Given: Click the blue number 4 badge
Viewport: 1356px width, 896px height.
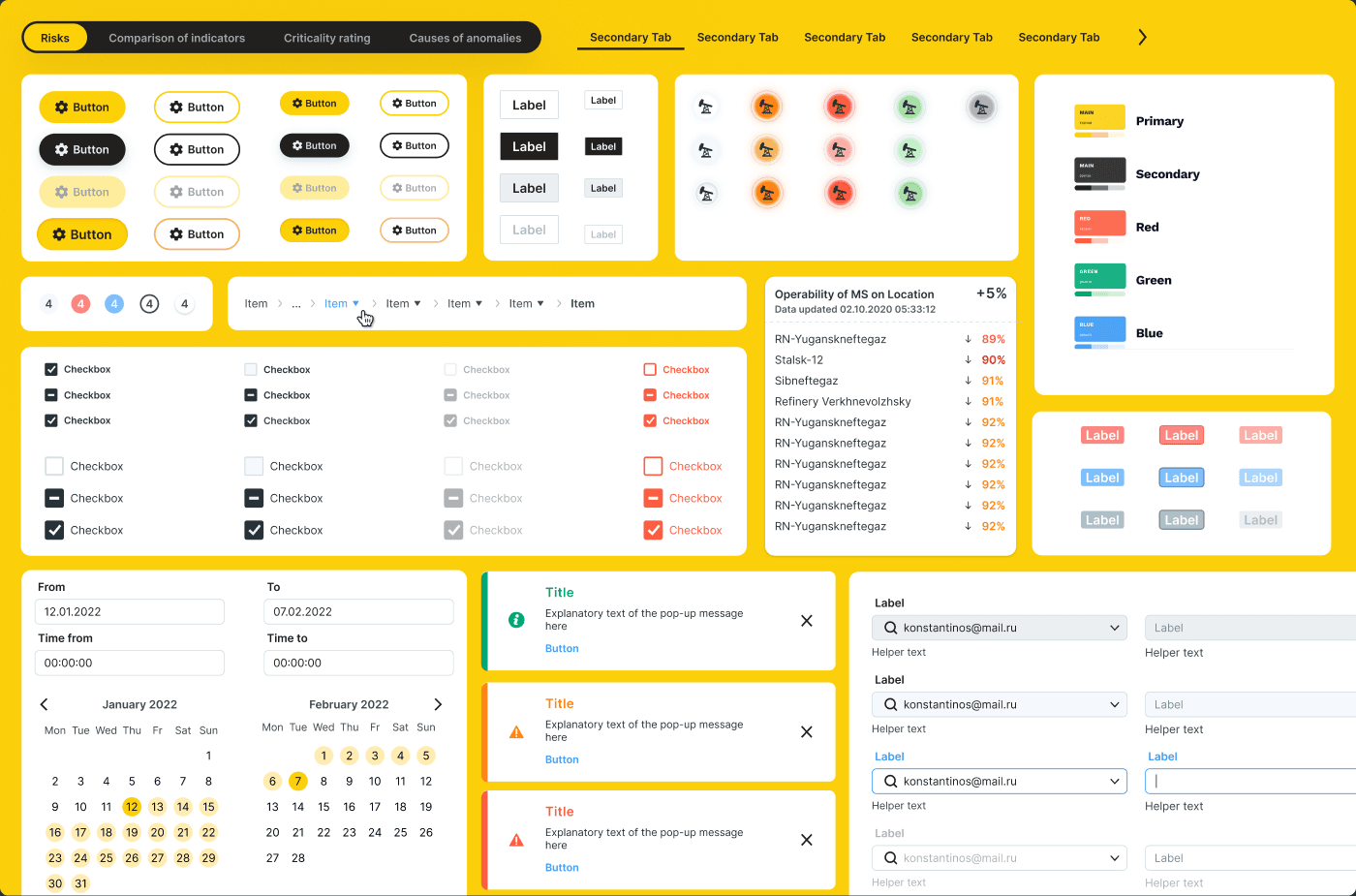Looking at the screenshot, I should pos(114,304).
